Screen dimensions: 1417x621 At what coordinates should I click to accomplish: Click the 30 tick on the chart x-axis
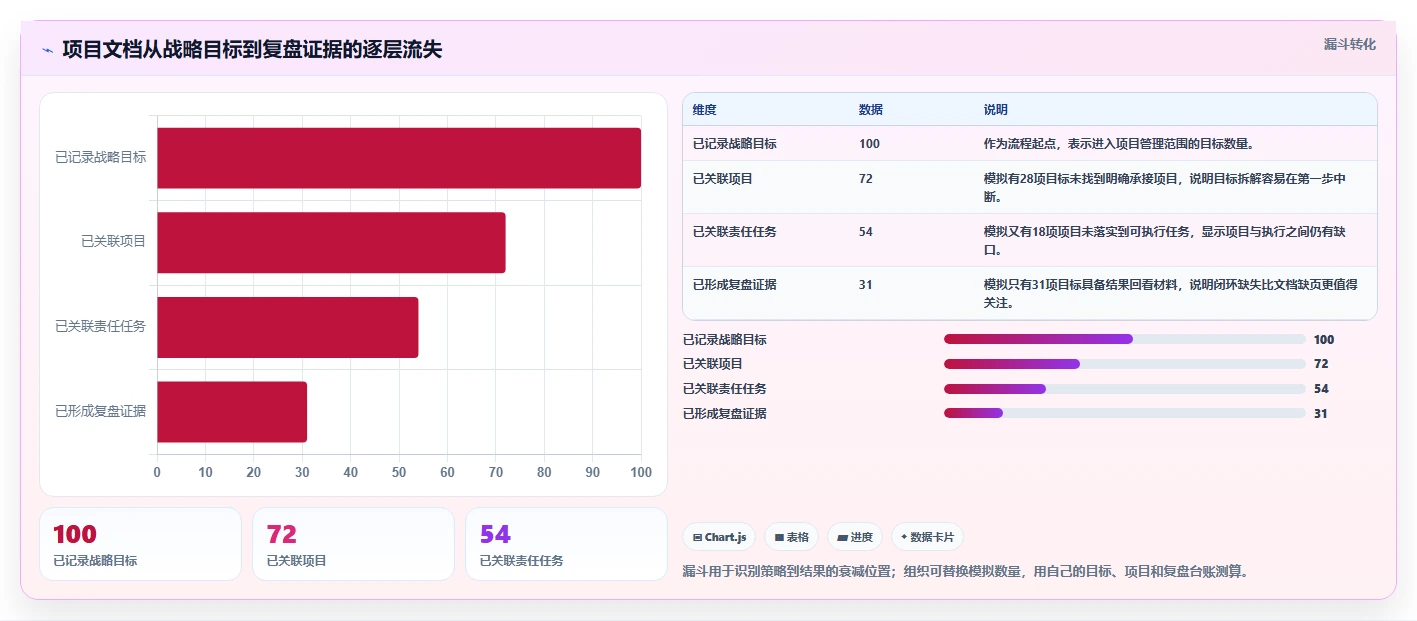pyautogui.click(x=302, y=472)
